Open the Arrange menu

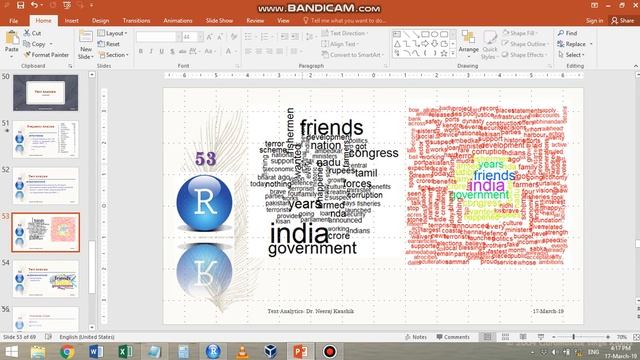pyautogui.click(x=468, y=42)
